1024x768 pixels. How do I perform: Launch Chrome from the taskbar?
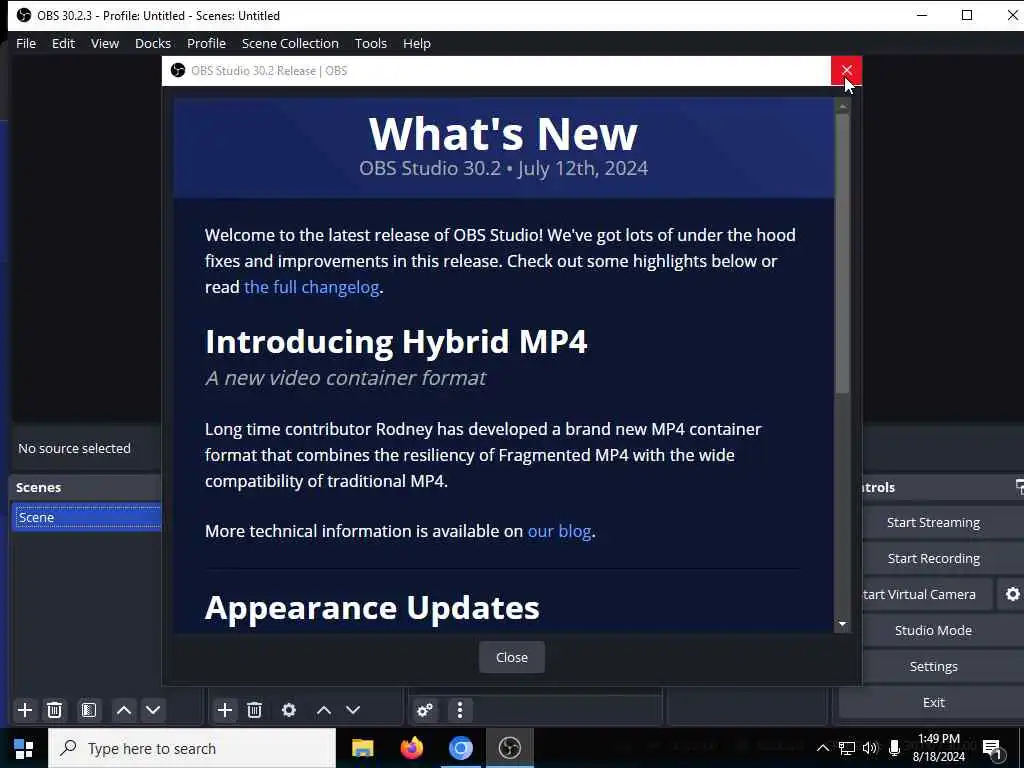click(x=460, y=748)
